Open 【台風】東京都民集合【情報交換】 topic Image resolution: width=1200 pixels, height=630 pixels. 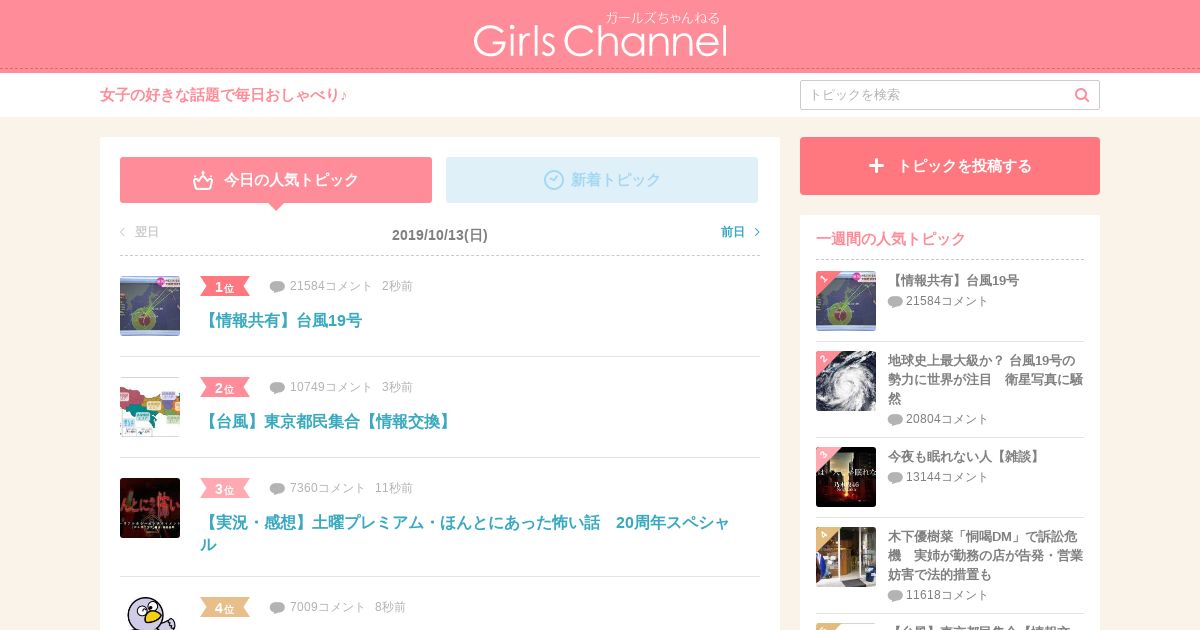coord(328,421)
